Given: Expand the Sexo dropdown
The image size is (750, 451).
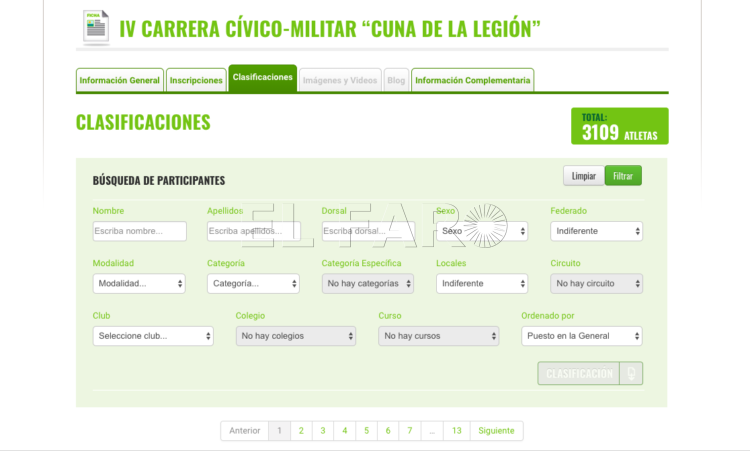Looking at the screenshot, I should coord(482,231).
